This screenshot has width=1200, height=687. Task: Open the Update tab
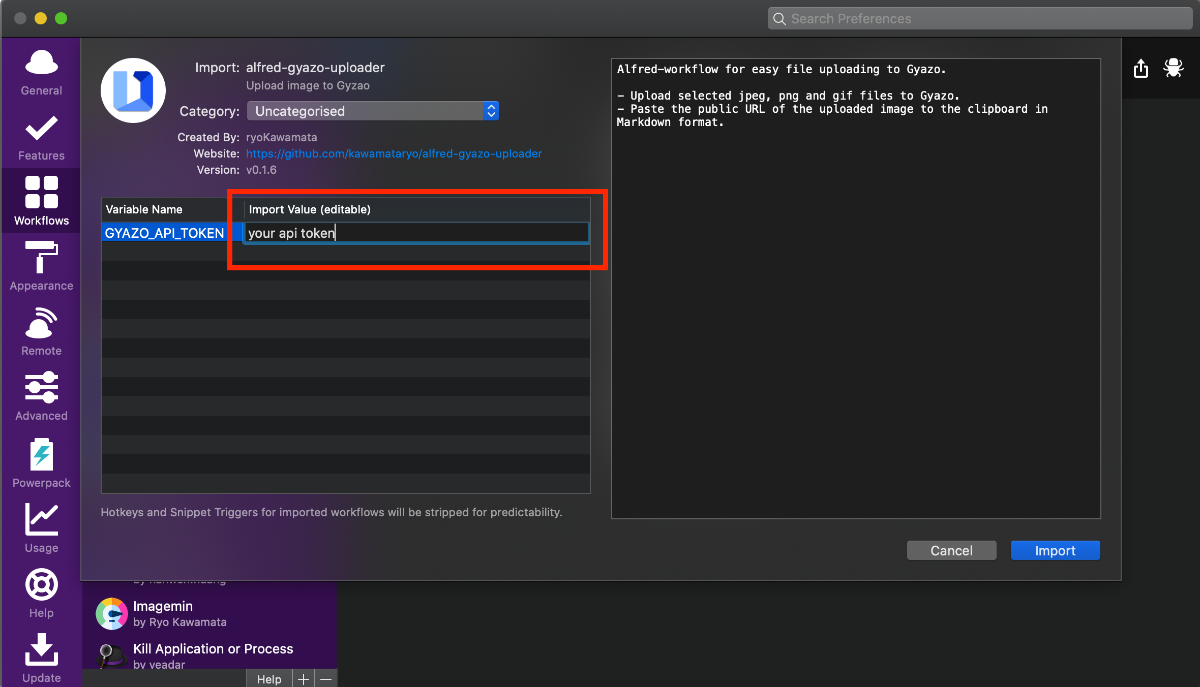(x=41, y=658)
